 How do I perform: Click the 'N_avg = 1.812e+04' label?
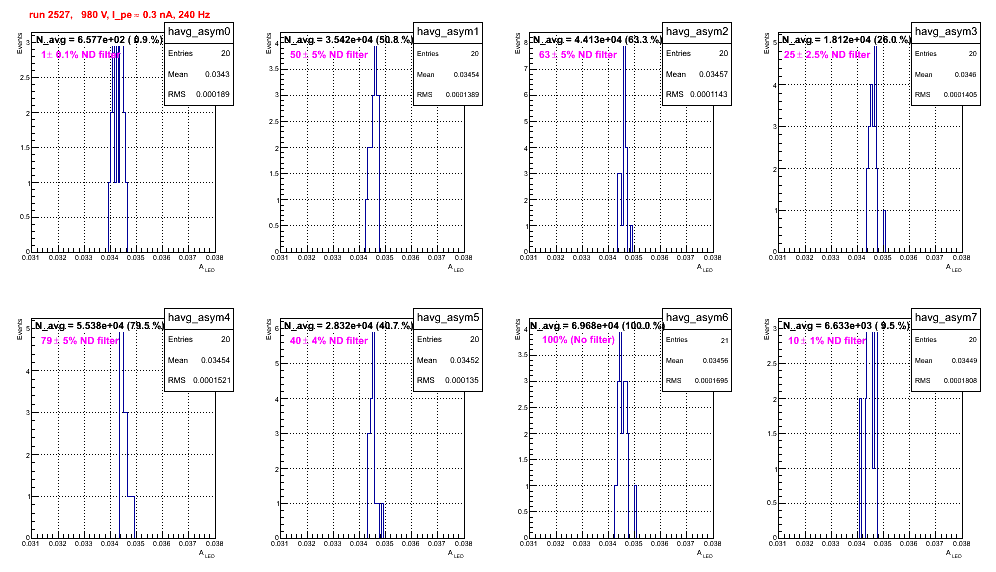coord(826,39)
